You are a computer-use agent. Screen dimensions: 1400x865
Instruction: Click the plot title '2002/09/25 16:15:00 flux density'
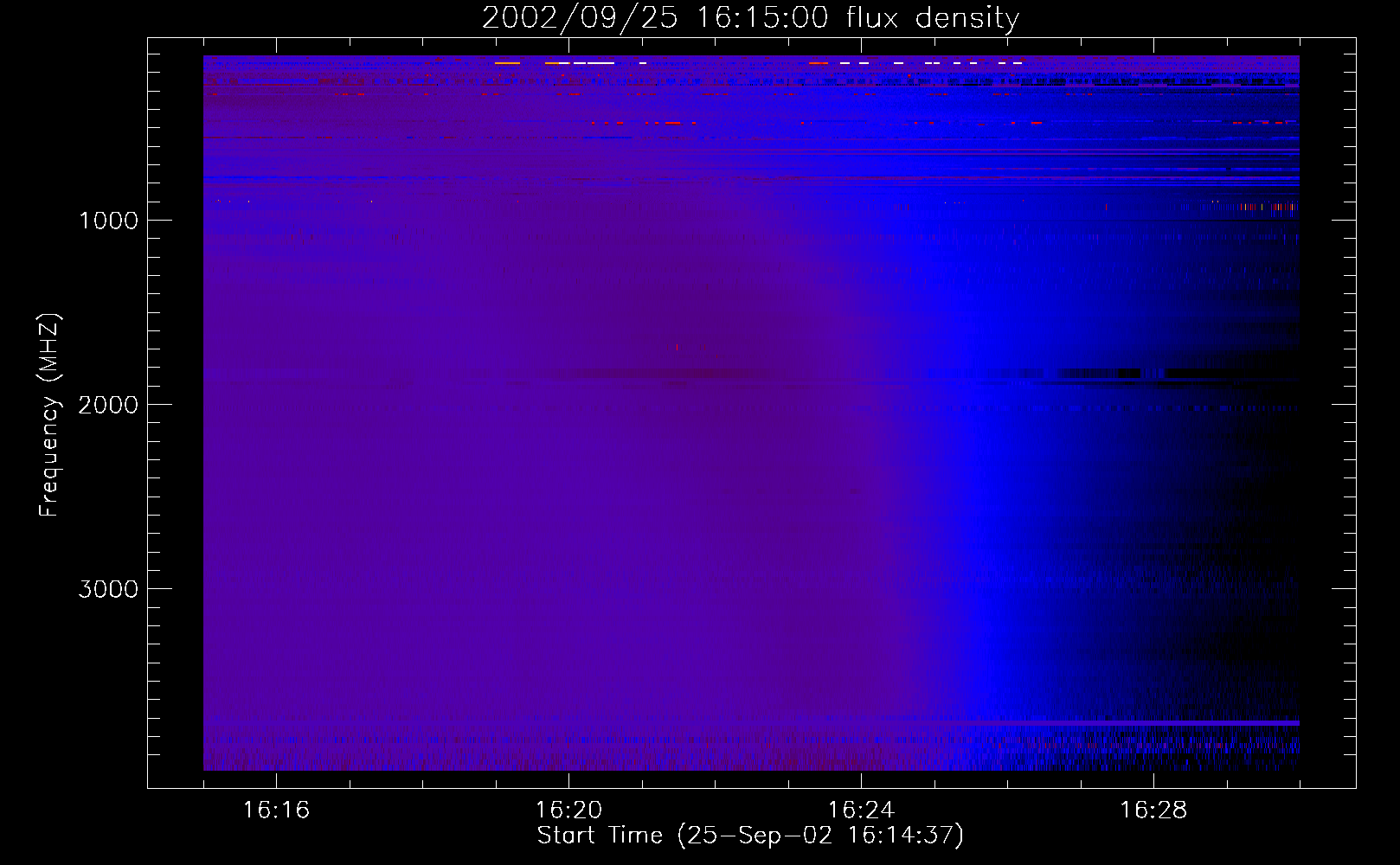[x=750, y=18]
